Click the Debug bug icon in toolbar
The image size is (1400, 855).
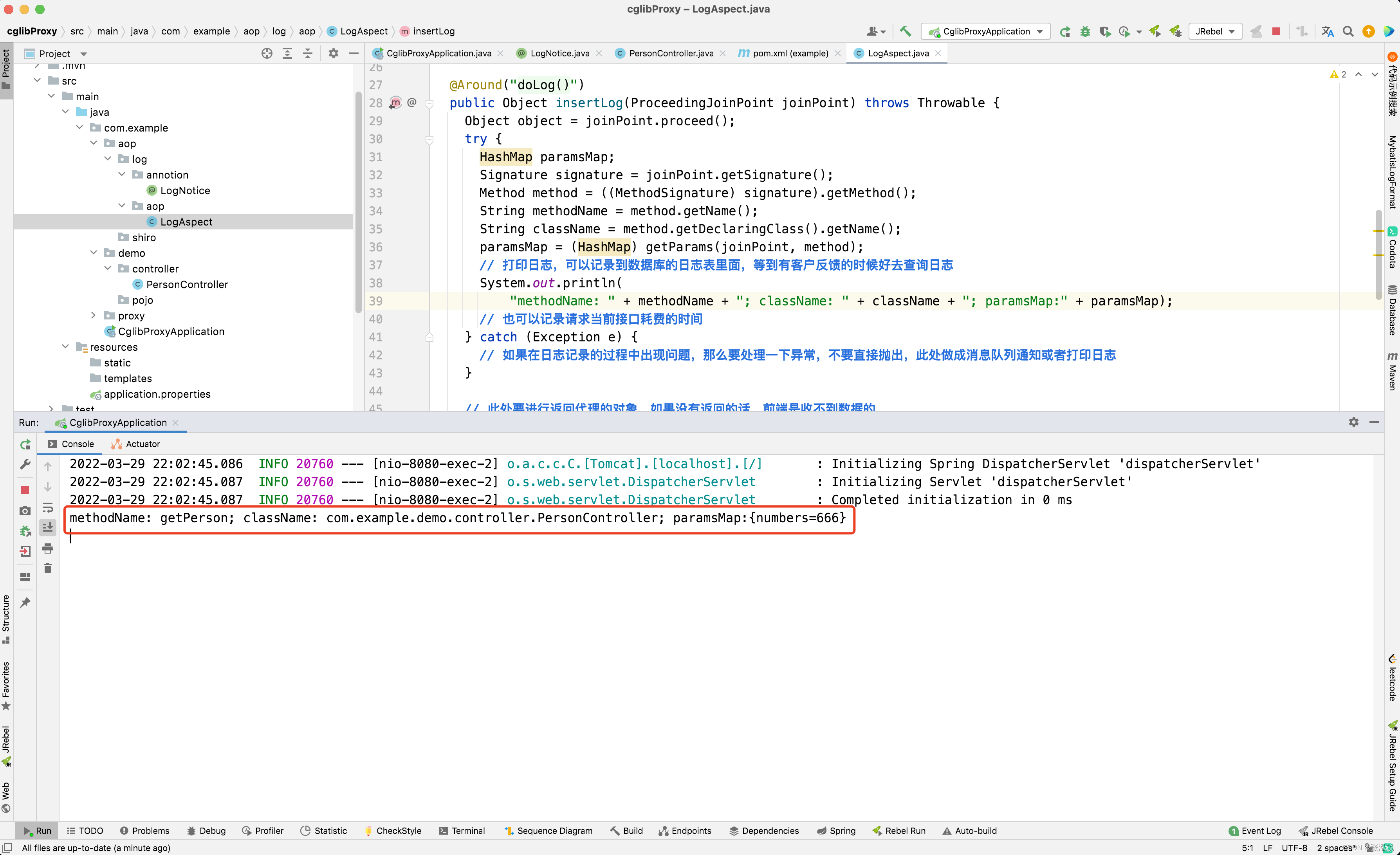click(x=1085, y=31)
